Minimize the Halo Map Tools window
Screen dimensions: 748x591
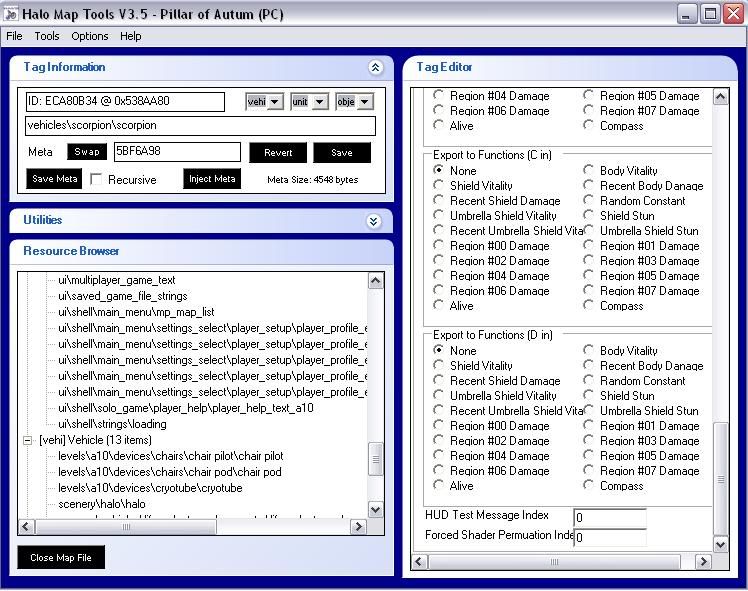coord(686,14)
